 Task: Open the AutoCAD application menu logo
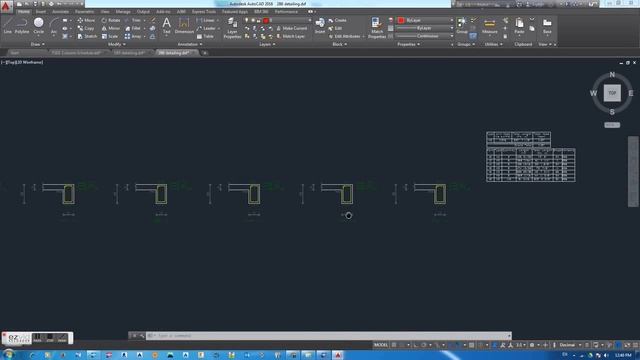[6, 6]
